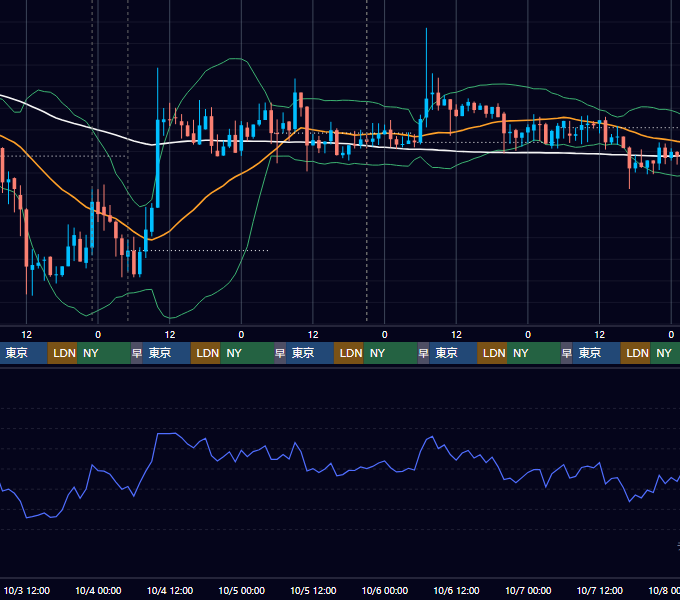Click the 10/4 00:00 date label

[98, 590]
